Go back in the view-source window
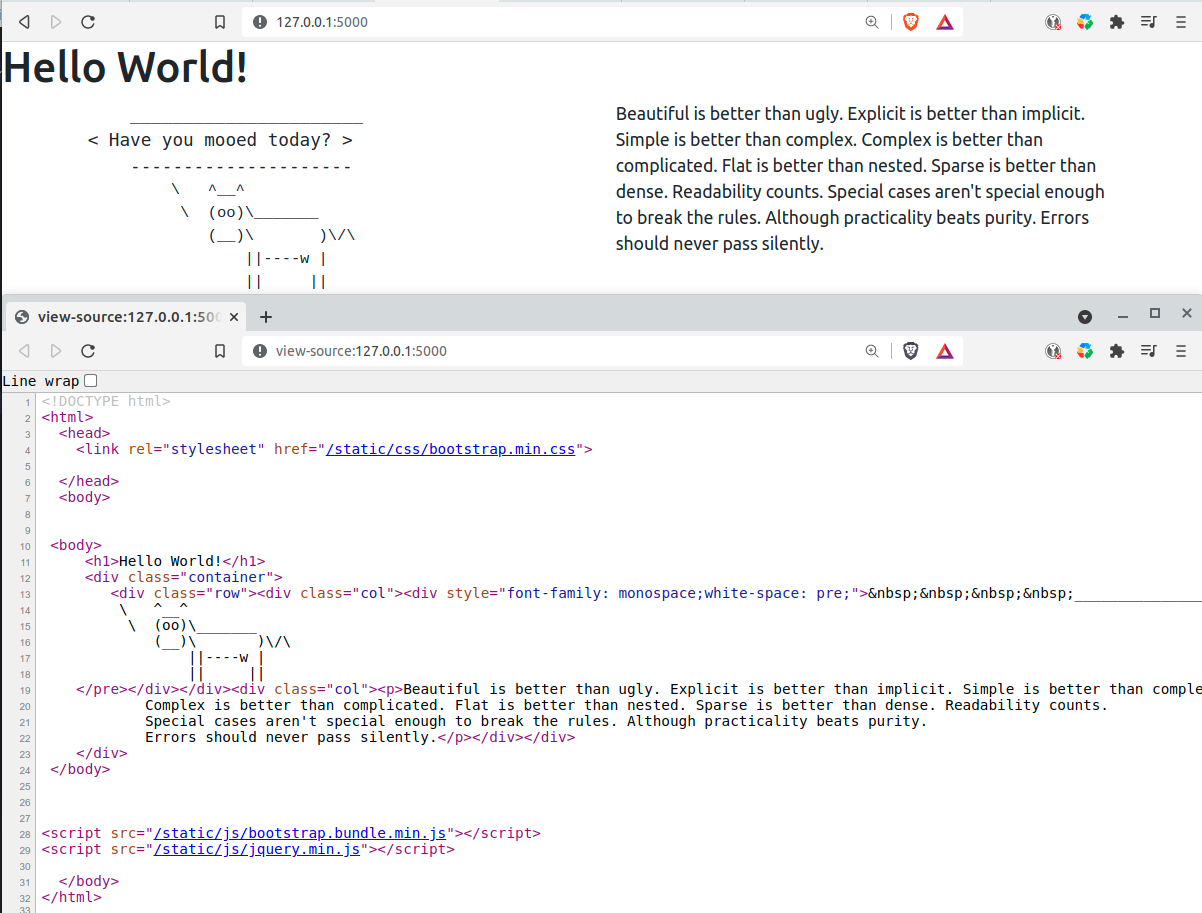 point(24,350)
